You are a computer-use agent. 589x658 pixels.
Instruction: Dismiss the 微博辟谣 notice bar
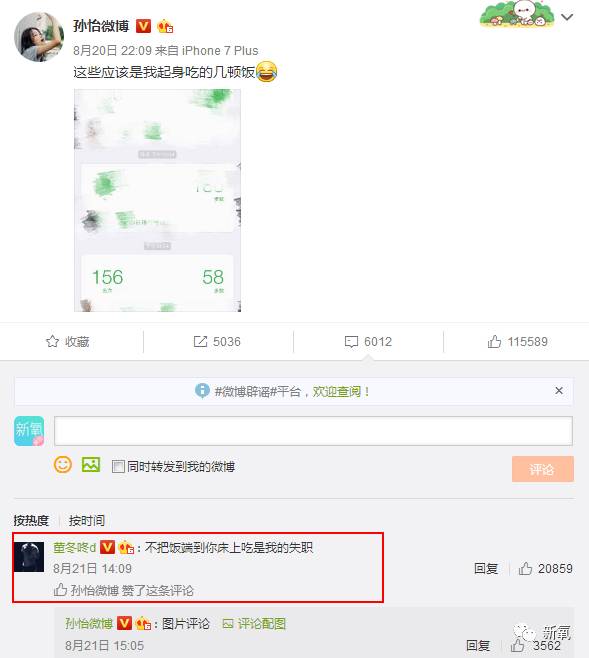559,391
